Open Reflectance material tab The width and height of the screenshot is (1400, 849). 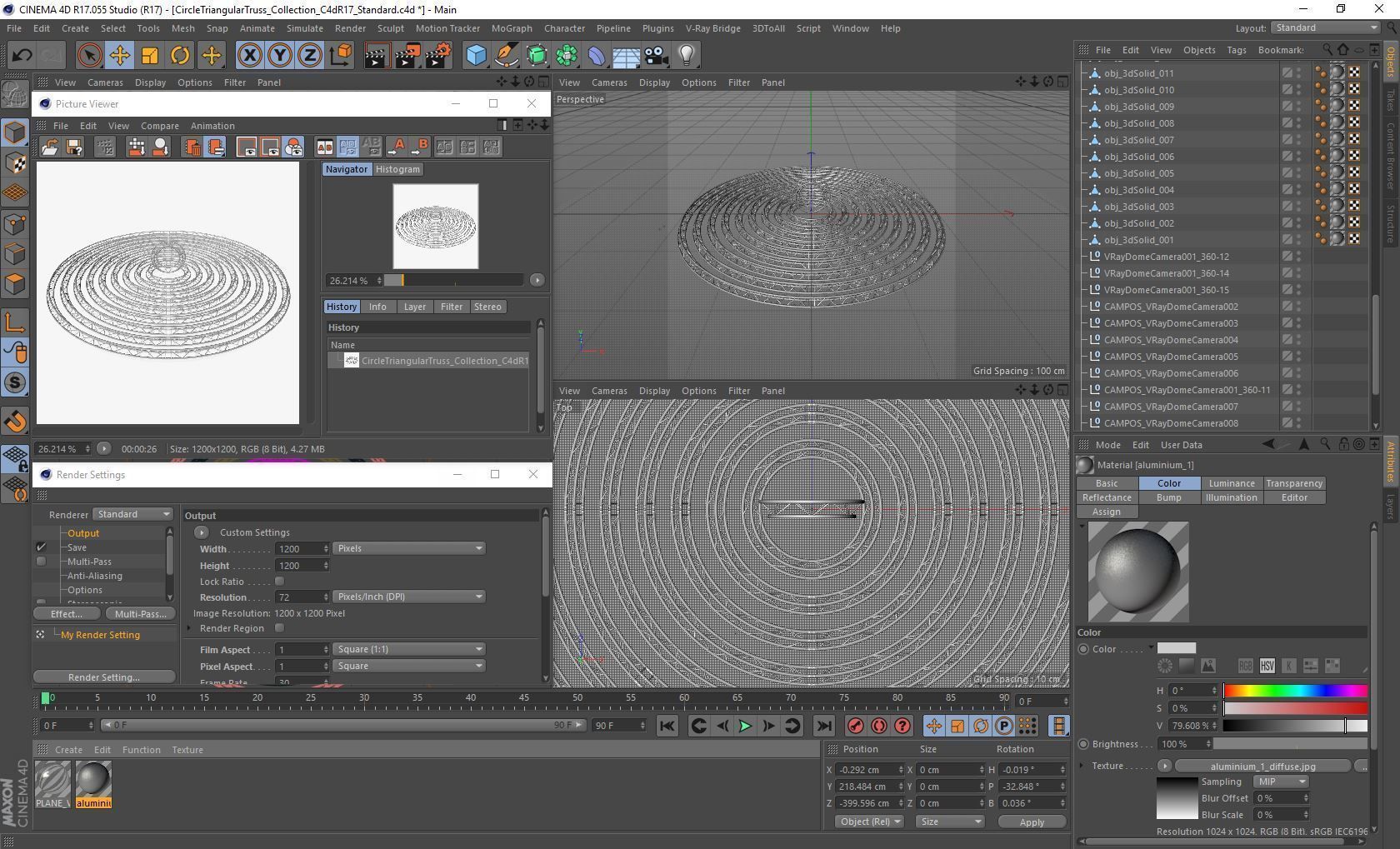pyautogui.click(x=1107, y=497)
